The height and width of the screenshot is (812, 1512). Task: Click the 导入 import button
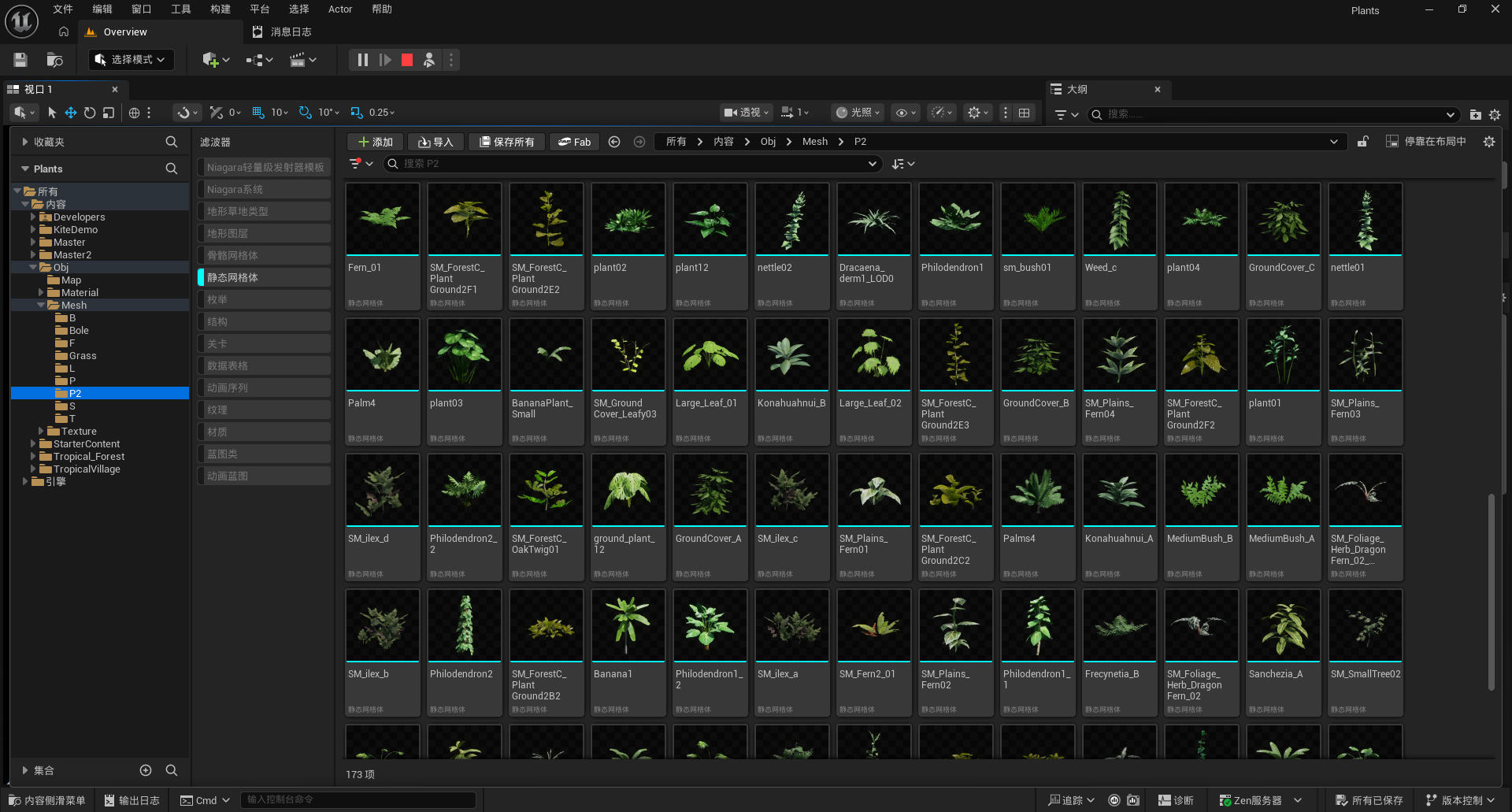click(435, 142)
